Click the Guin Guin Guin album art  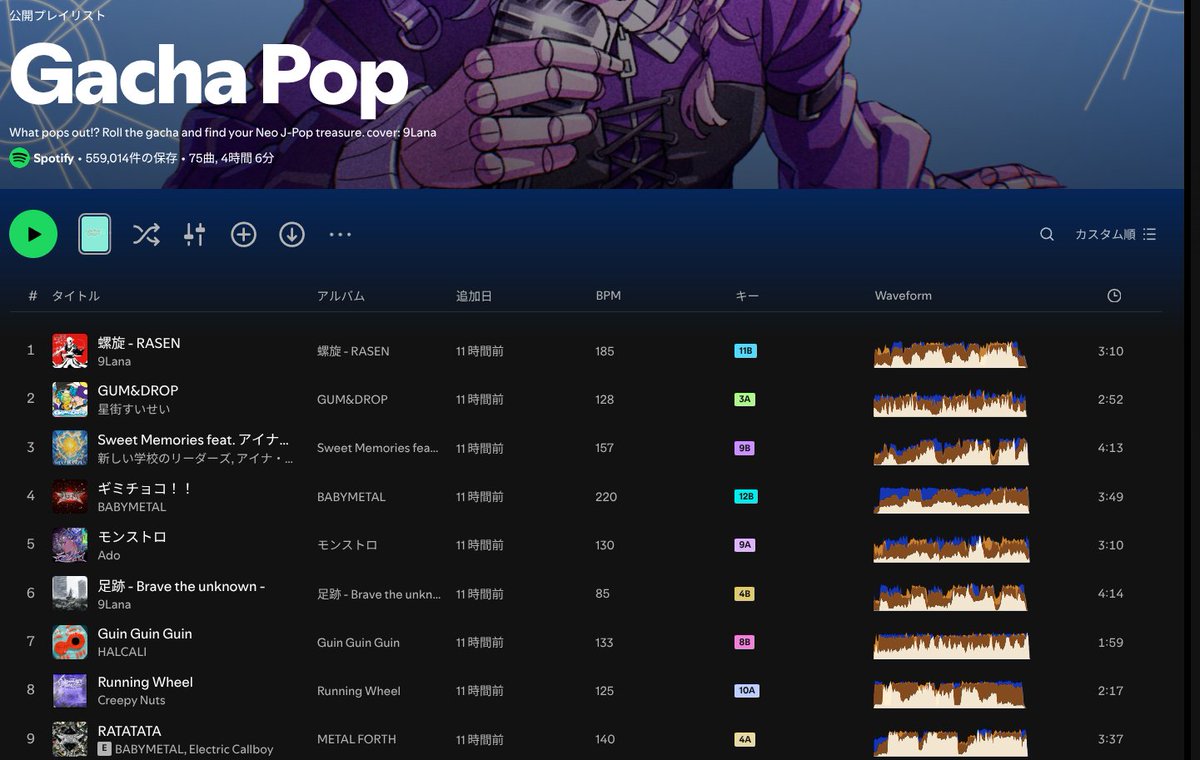[x=70, y=642]
